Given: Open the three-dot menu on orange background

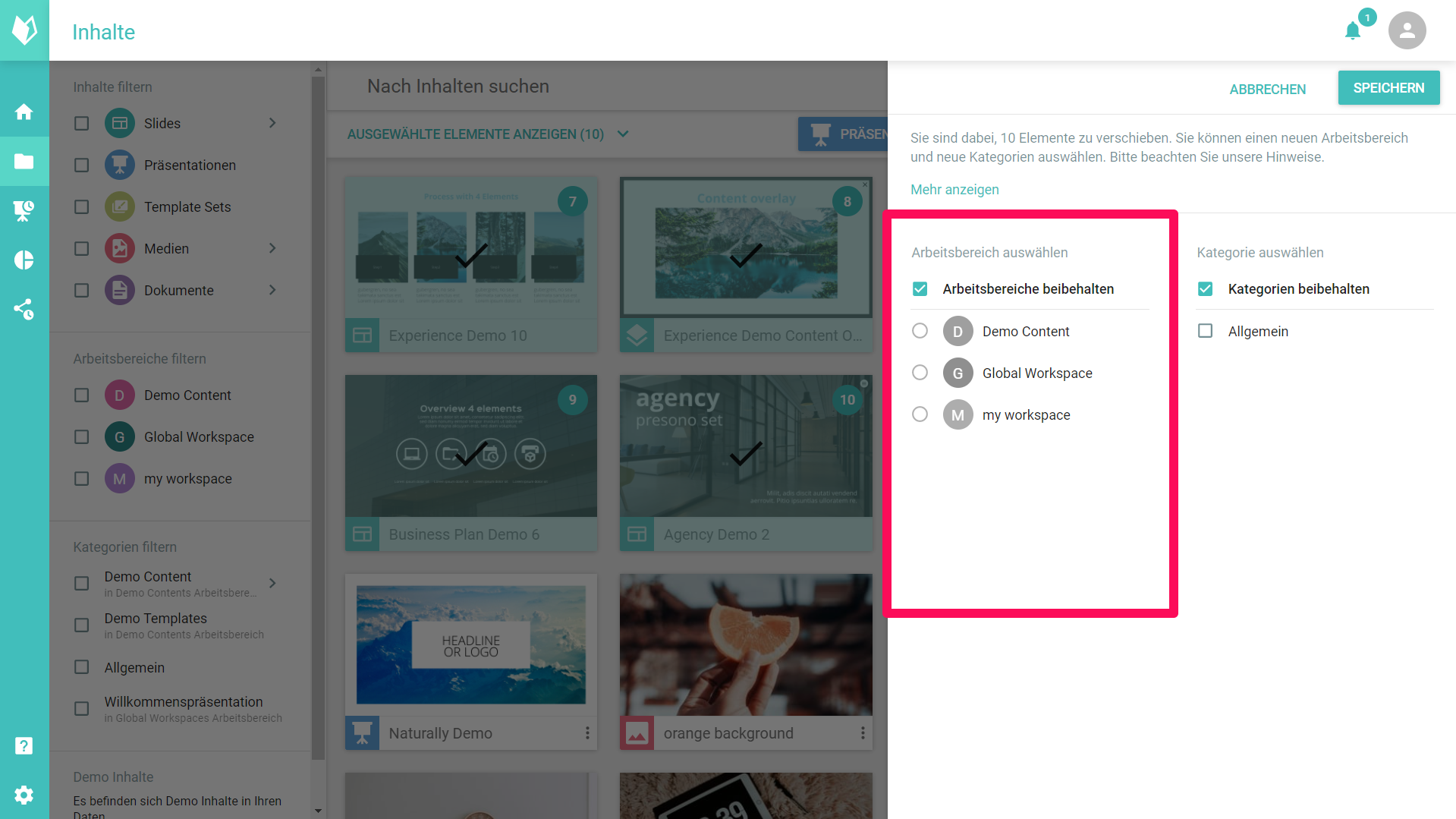Looking at the screenshot, I should click(x=863, y=733).
